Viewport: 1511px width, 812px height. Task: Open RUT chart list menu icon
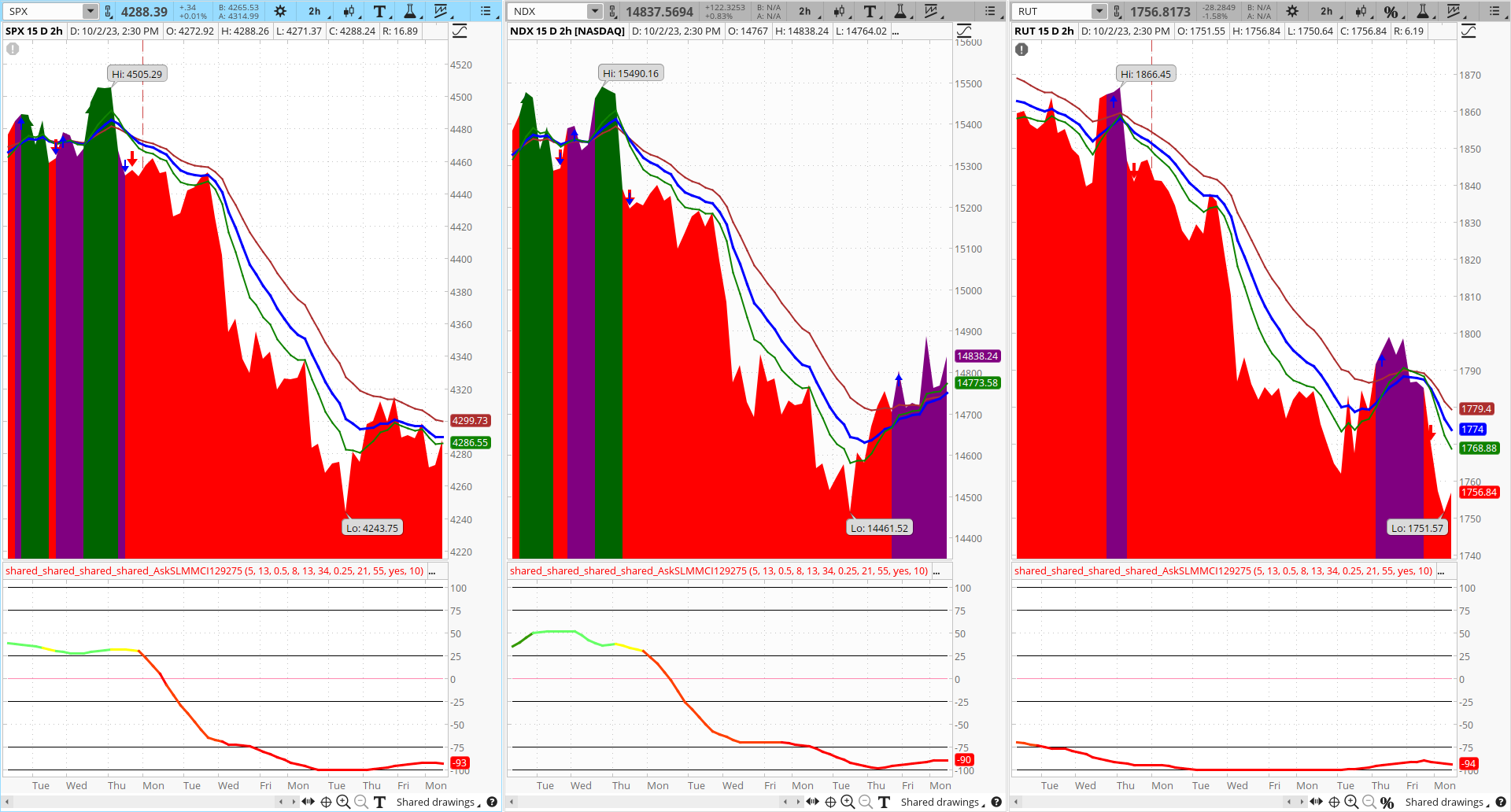1495,11
